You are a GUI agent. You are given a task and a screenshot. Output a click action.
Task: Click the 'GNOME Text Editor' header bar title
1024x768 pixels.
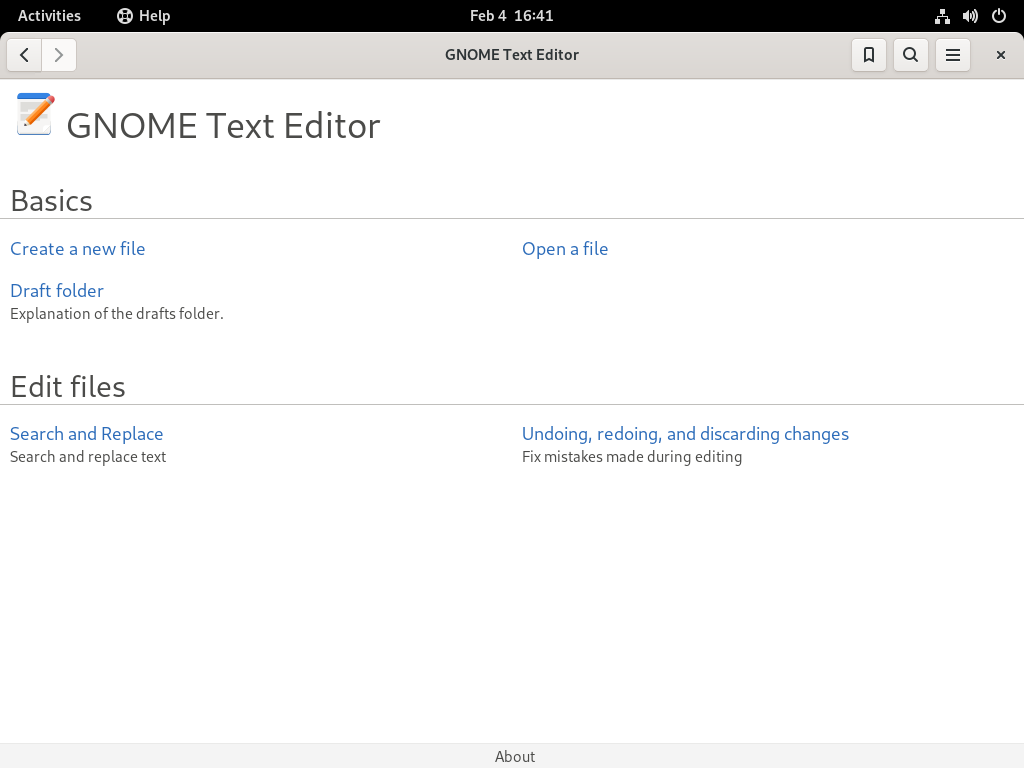click(x=512, y=55)
